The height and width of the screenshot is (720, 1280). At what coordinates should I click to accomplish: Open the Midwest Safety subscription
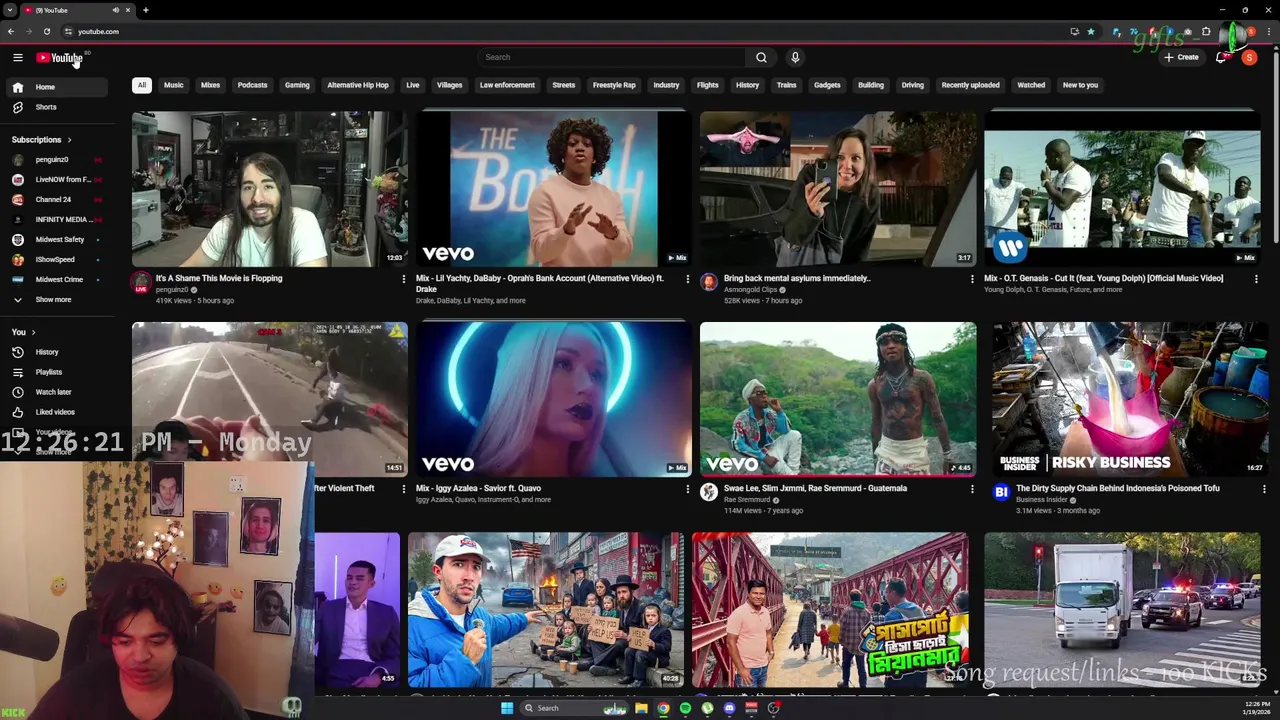[55, 240]
